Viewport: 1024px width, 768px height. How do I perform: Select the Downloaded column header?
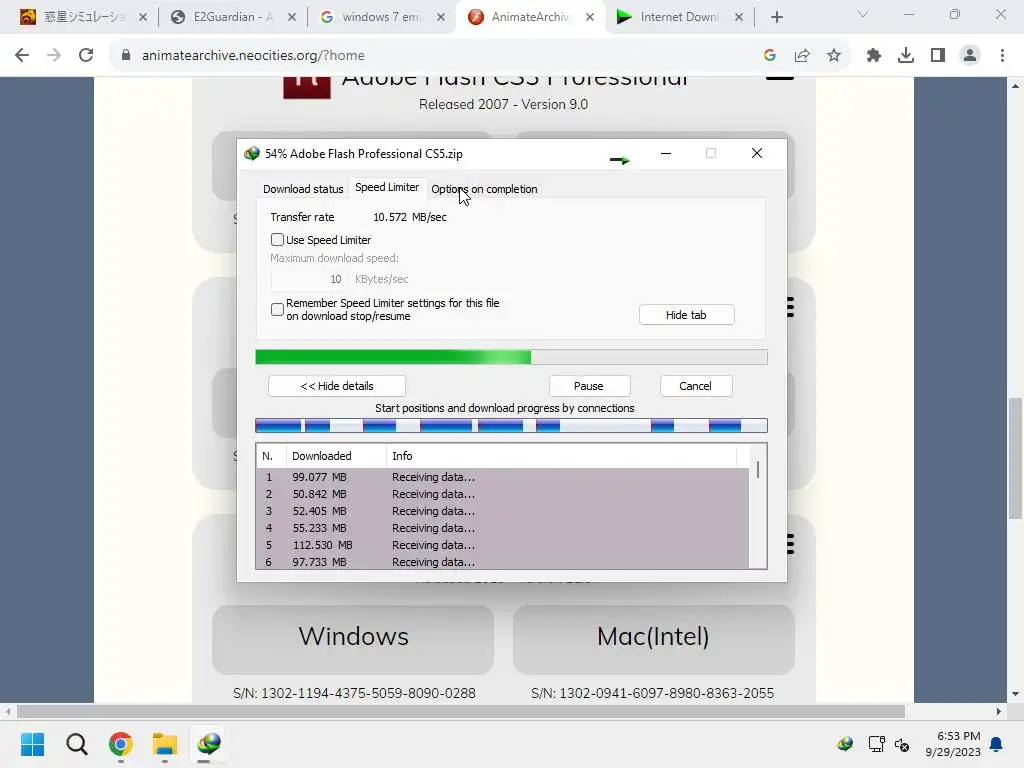(x=336, y=456)
